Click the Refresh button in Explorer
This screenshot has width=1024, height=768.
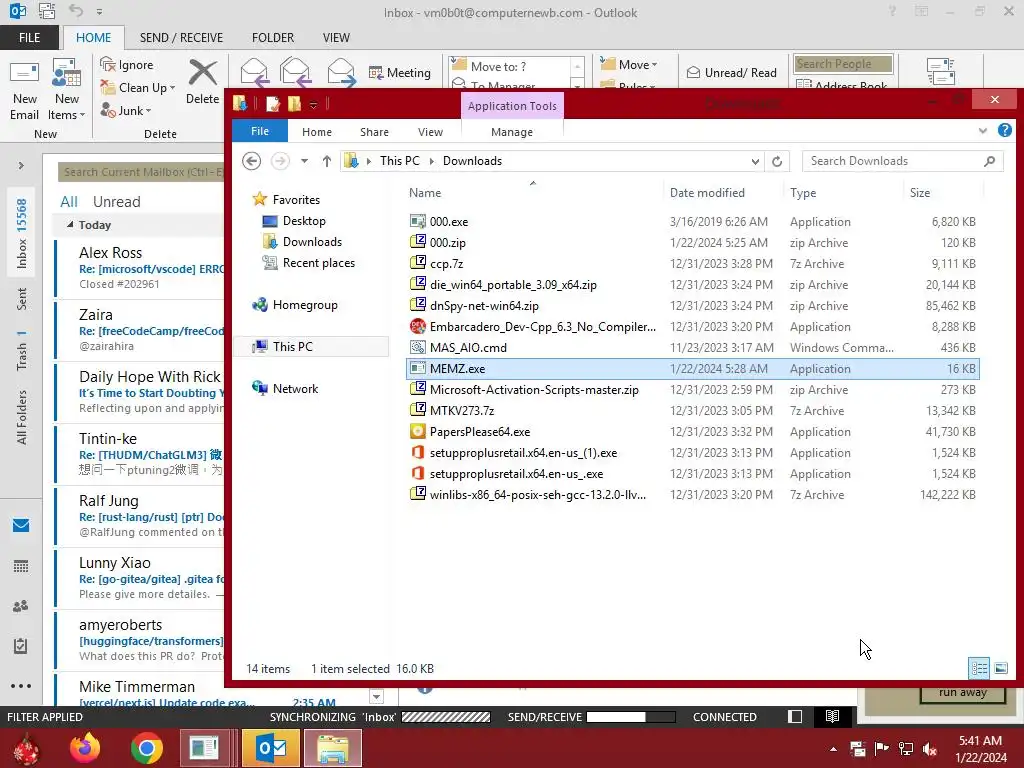pyautogui.click(x=777, y=161)
